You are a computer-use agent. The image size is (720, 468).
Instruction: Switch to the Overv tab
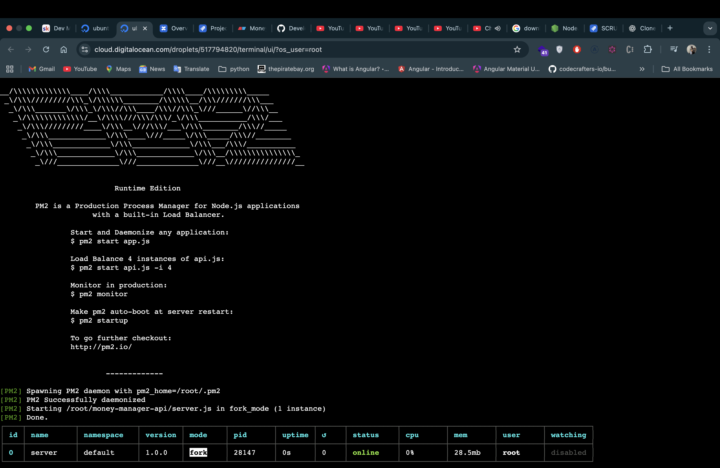pos(174,28)
